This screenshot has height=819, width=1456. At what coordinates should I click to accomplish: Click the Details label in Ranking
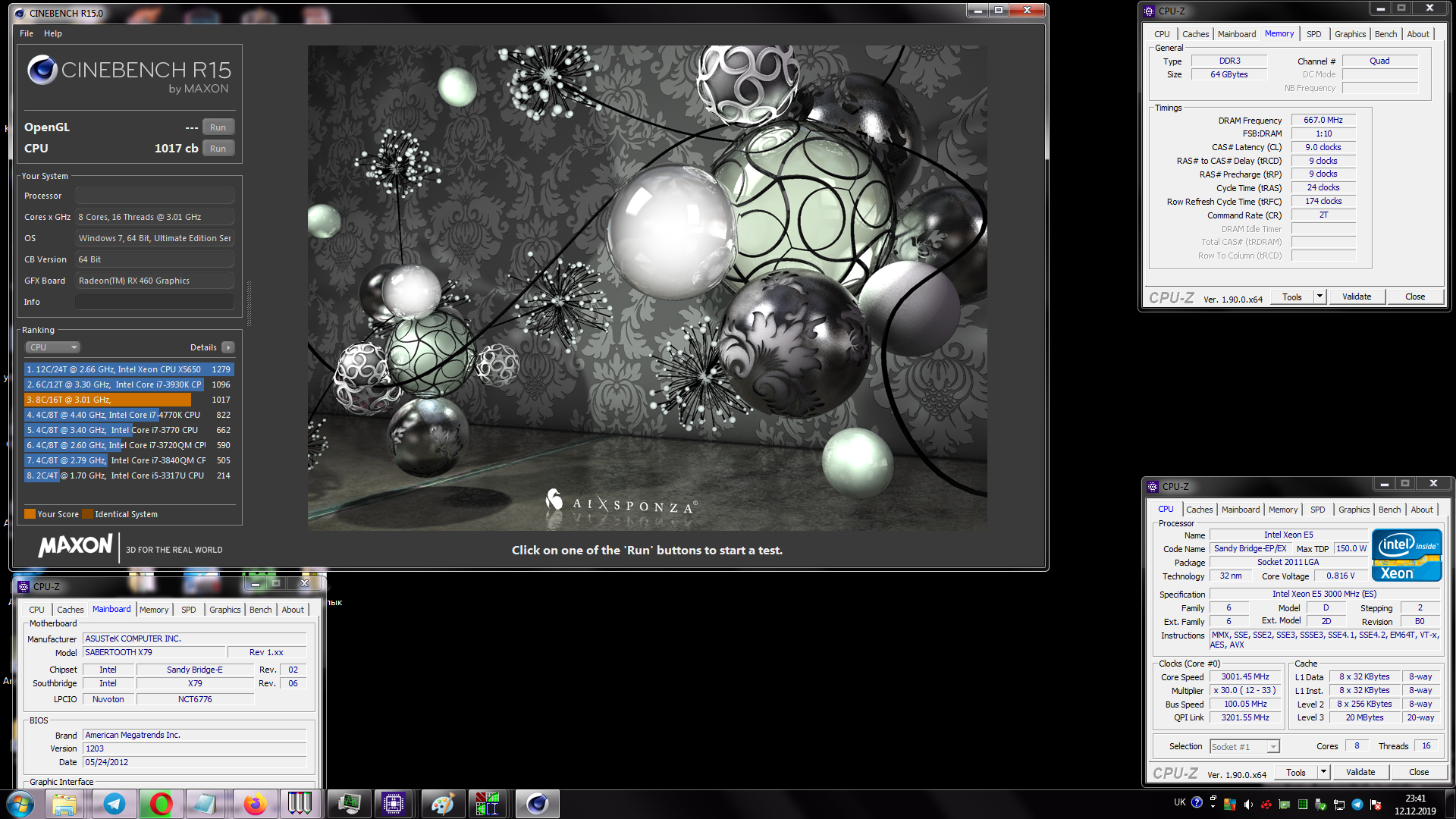203,347
